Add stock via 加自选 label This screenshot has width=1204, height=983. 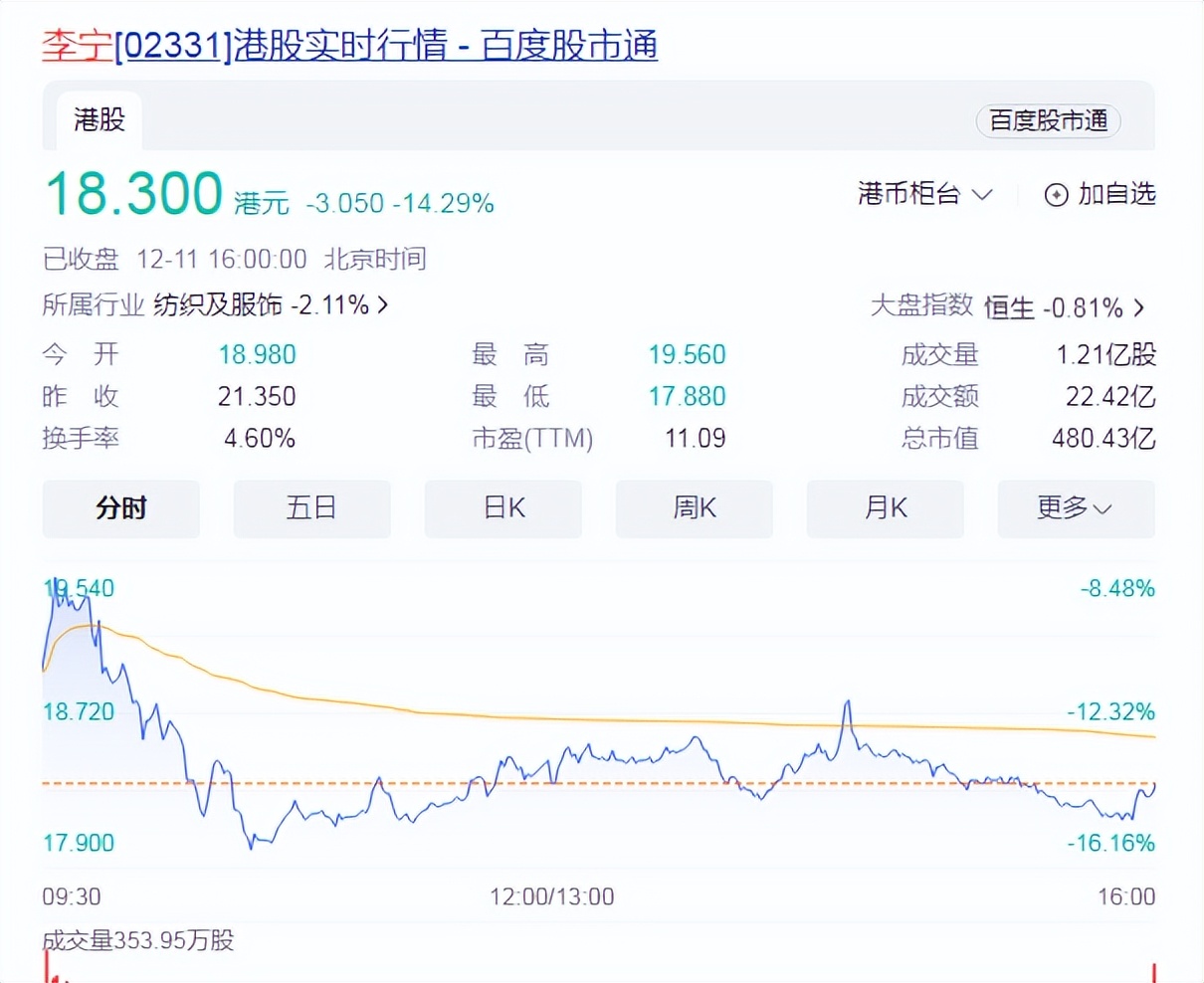(x=1117, y=194)
